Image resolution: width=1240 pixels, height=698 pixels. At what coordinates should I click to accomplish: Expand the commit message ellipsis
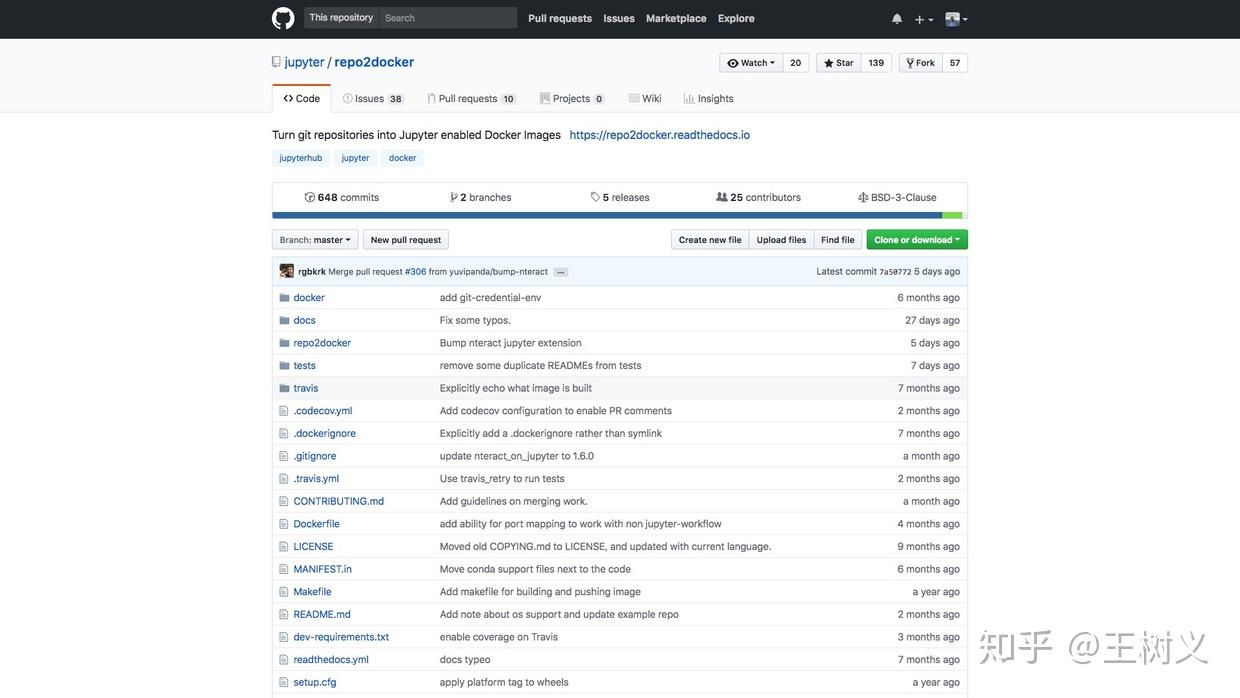click(x=561, y=272)
